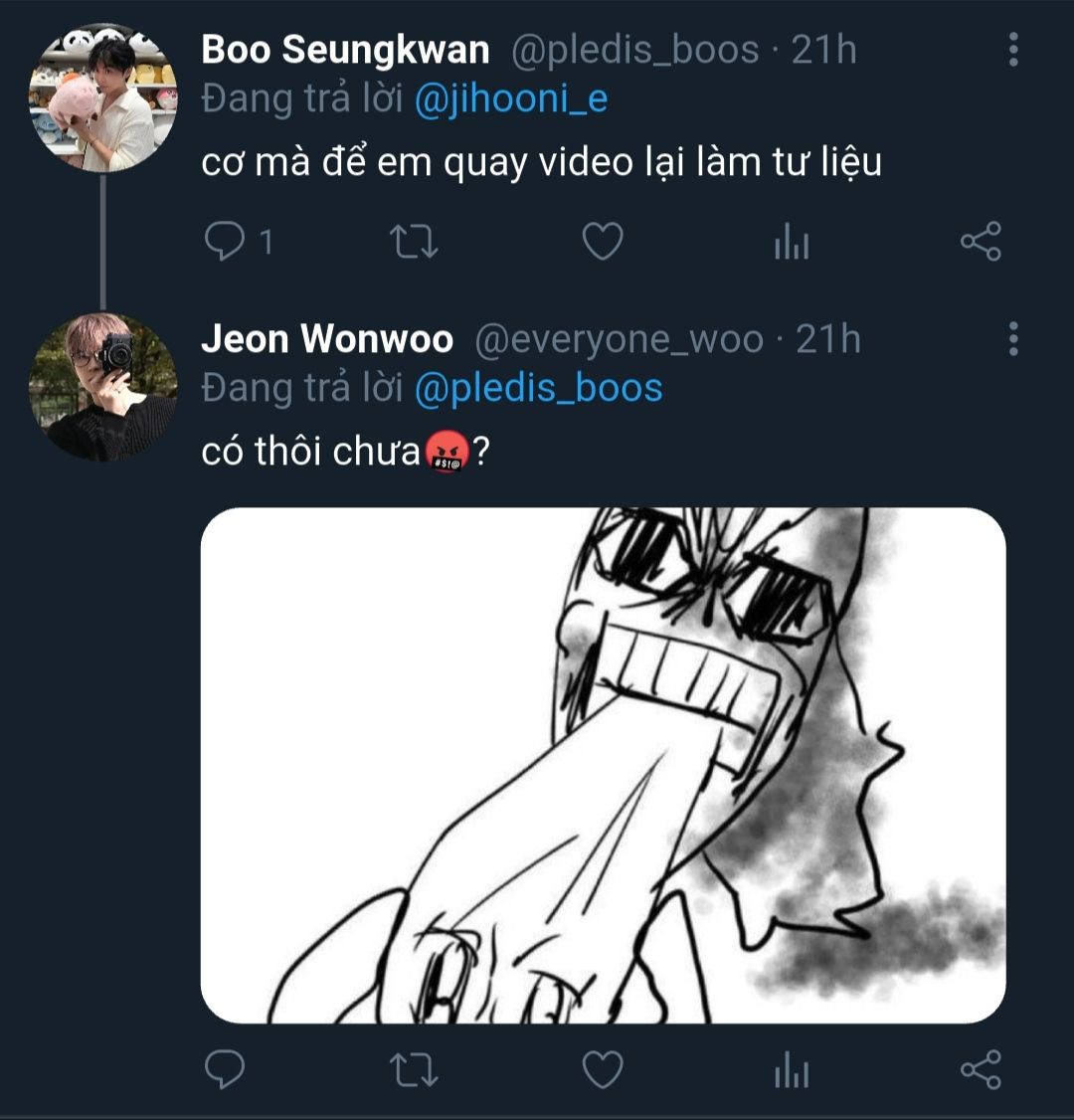View analytics of Jeon Wonwoo's tweet

[x=792, y=1070]
